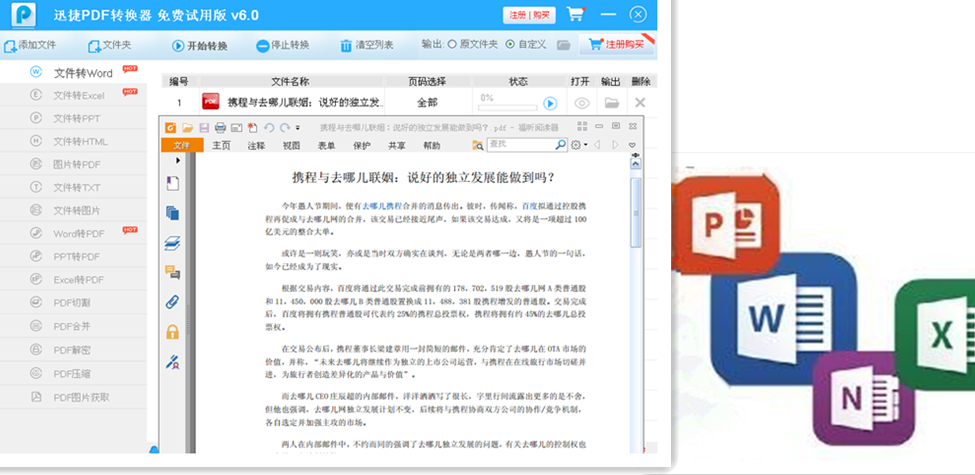Select Word转PDF conversion mode
This screenshot has width=975, height=475.
73,233
